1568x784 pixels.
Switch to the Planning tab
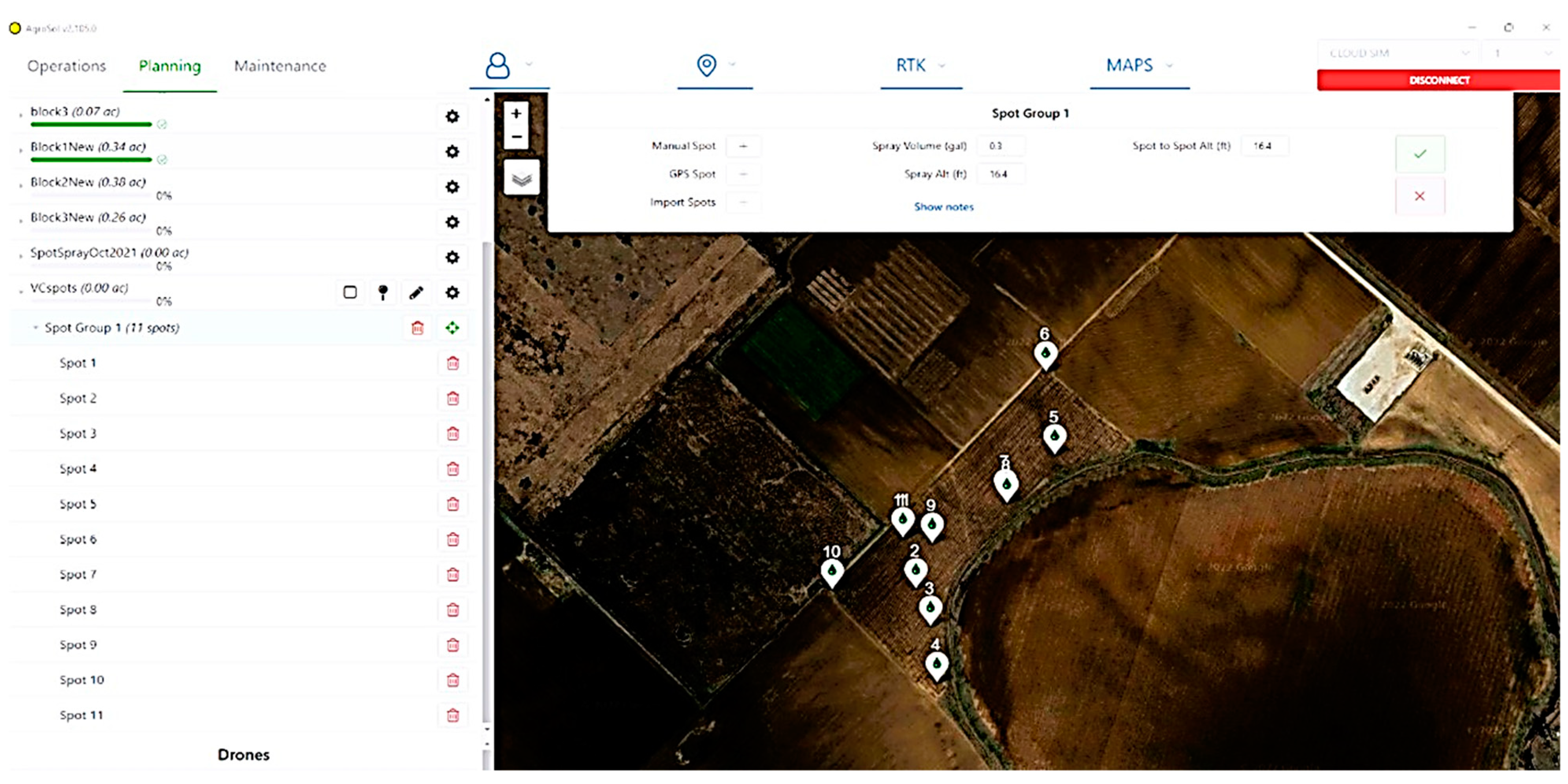(x=170, y=66)
